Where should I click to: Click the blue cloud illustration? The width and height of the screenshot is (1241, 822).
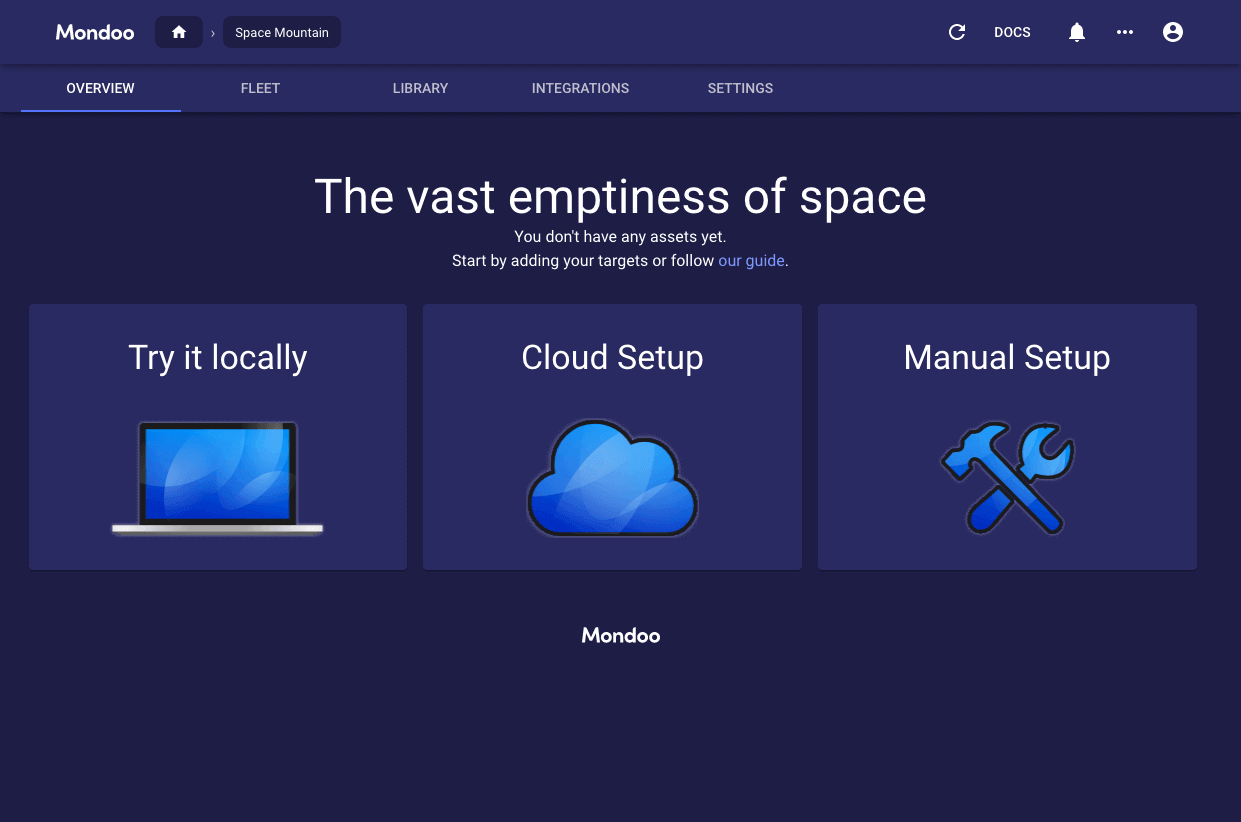click(x=612, y=478)
